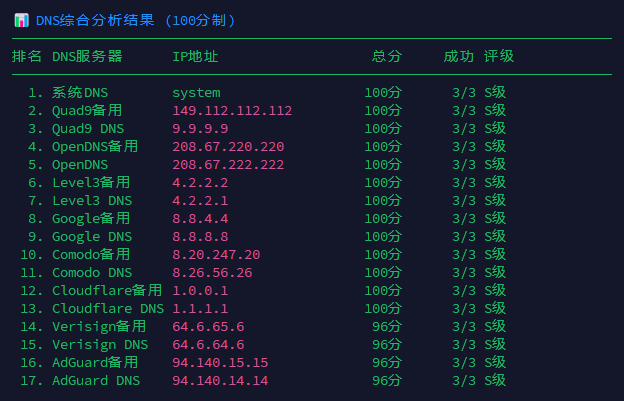
Task: Click the column header "IP地址"
Action: coord(195,56)
